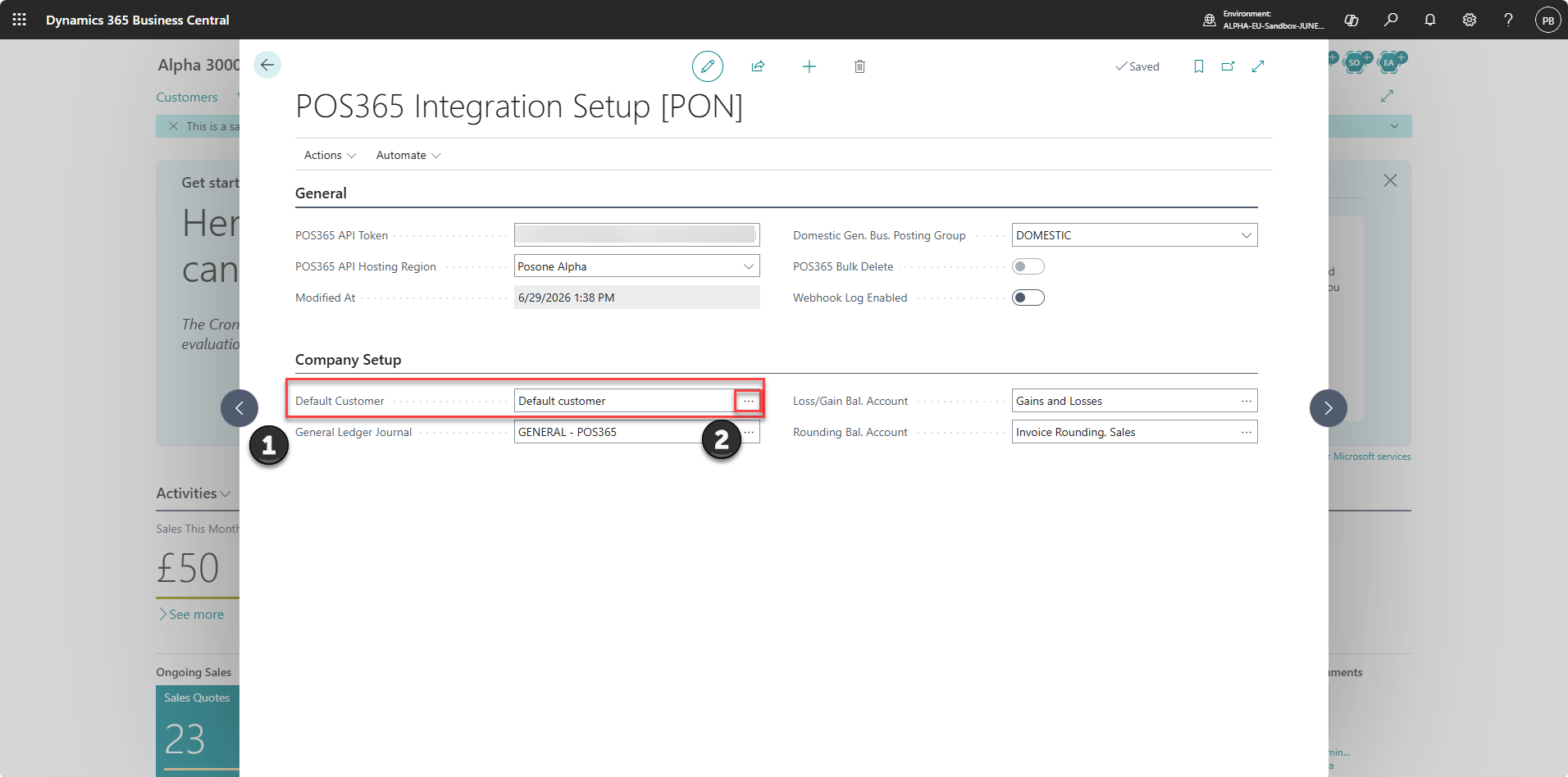Open the search magnifier in top bar

[x=1391, y=20]
